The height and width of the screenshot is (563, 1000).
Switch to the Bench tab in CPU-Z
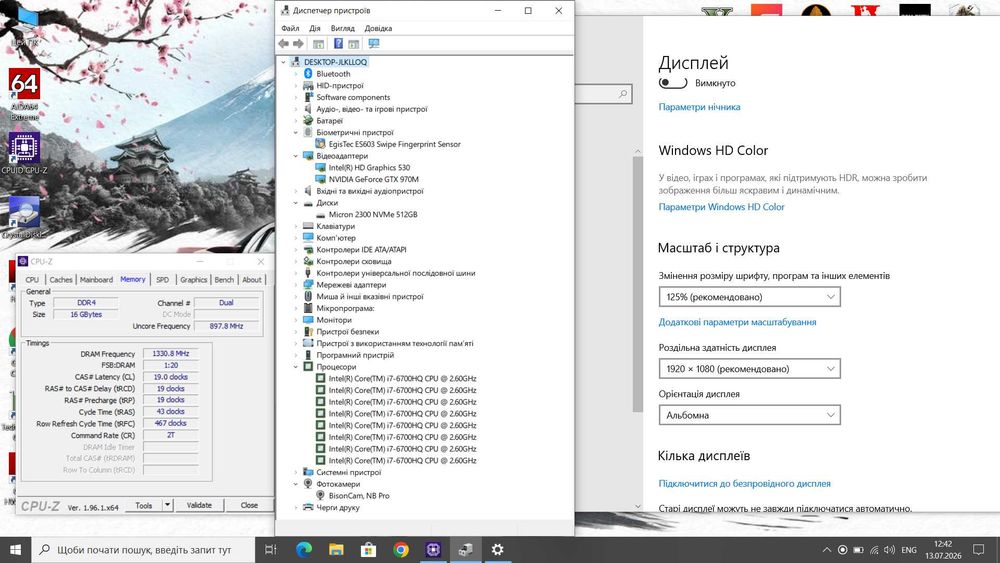224,279
